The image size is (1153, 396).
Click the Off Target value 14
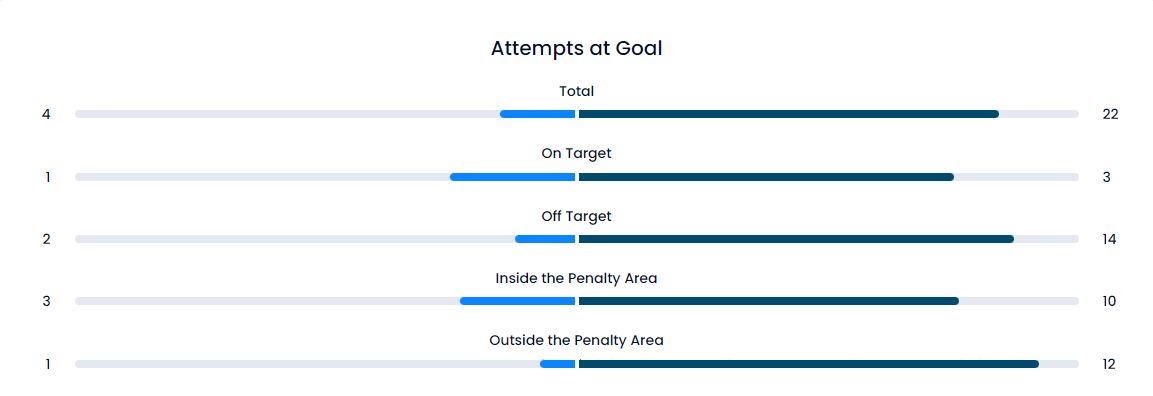pyautogui.click(x=1110, y=239)
